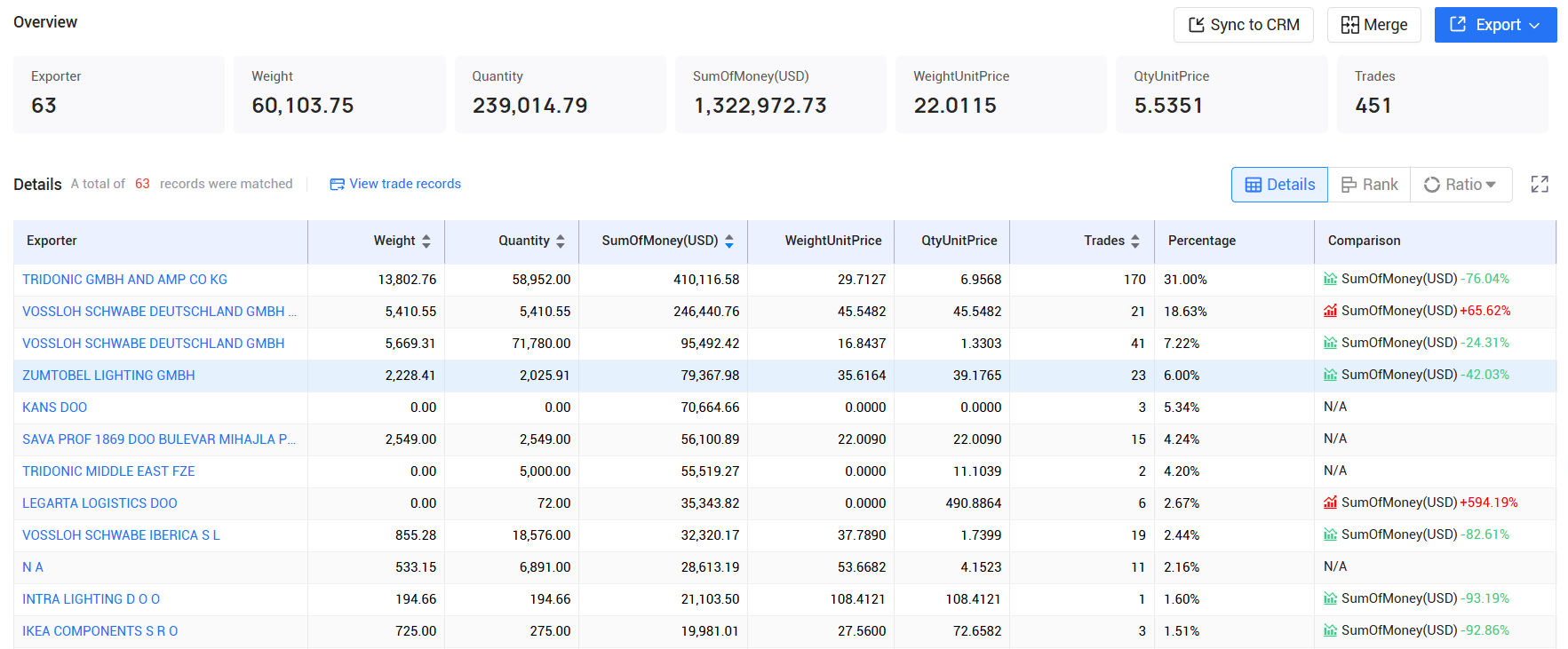Open LEGARTA LOGISTICS DOO exporter link
The height and width of the screenshot is (649, 1568).
coord(99,503)
